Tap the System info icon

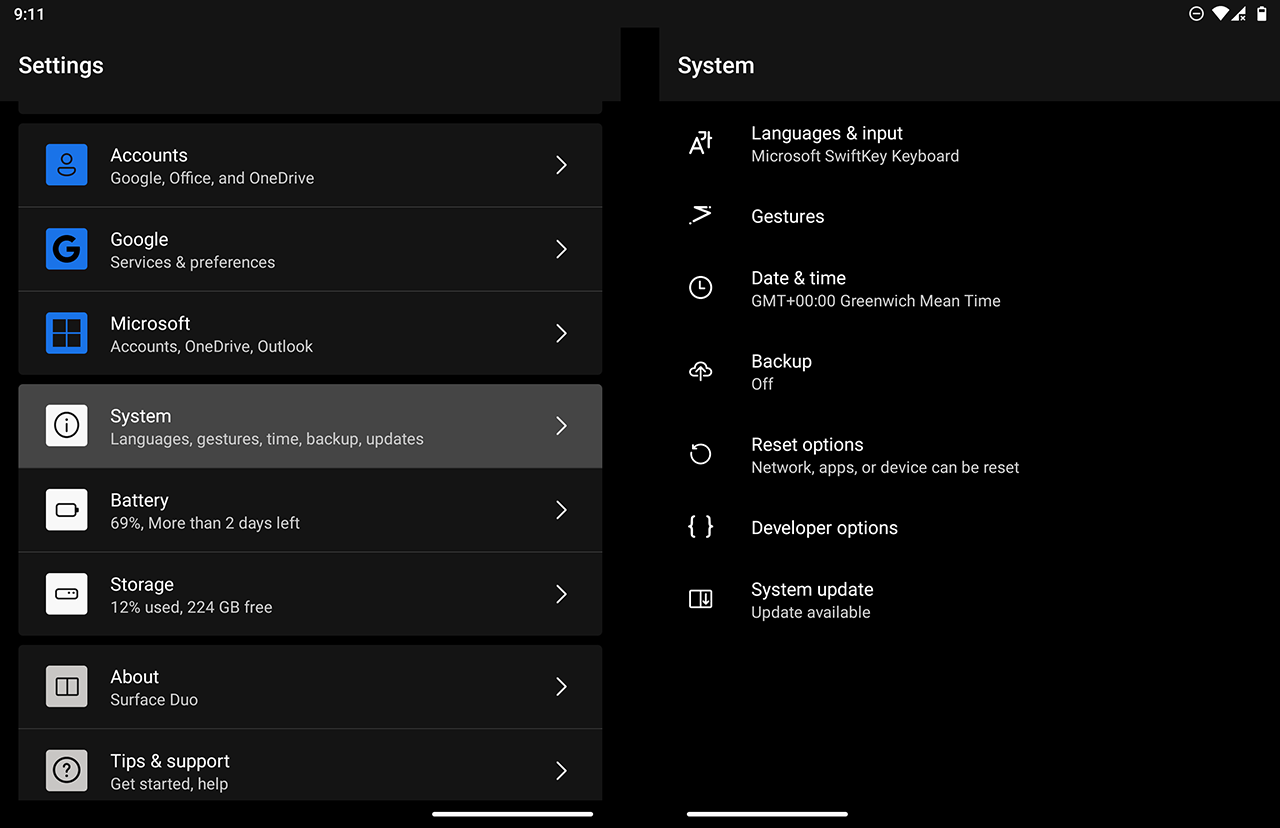tap(67, 426)
